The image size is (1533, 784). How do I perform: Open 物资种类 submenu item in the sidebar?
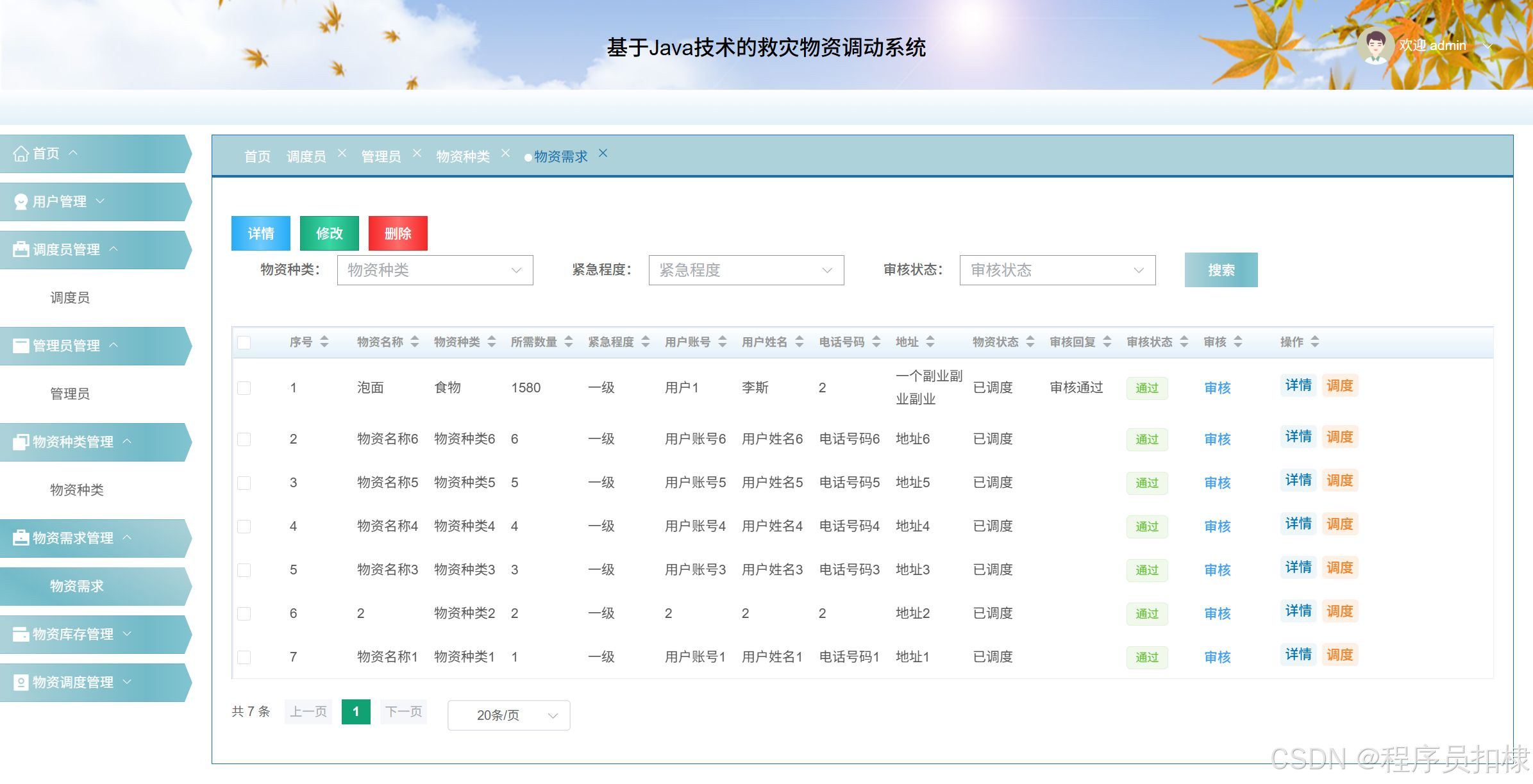click(77, 490)
